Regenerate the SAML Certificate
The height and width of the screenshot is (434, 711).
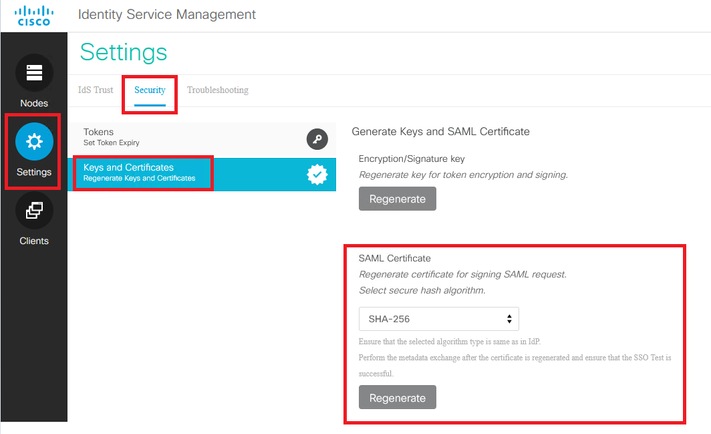397,397
